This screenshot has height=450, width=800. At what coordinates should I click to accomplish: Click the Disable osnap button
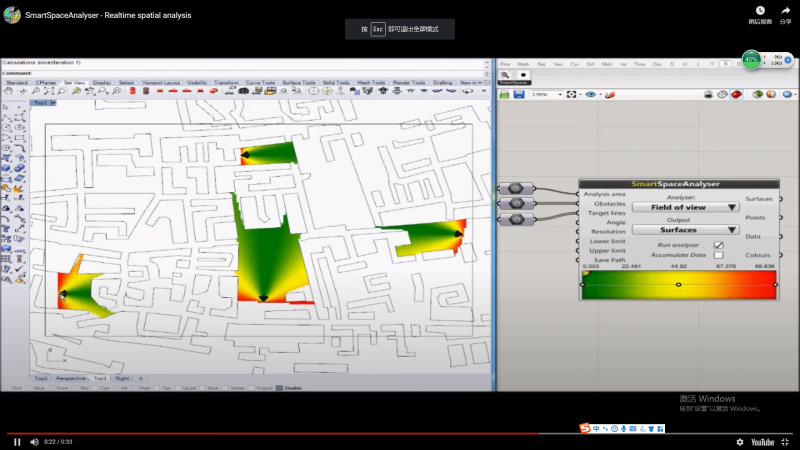pos(289,388)
